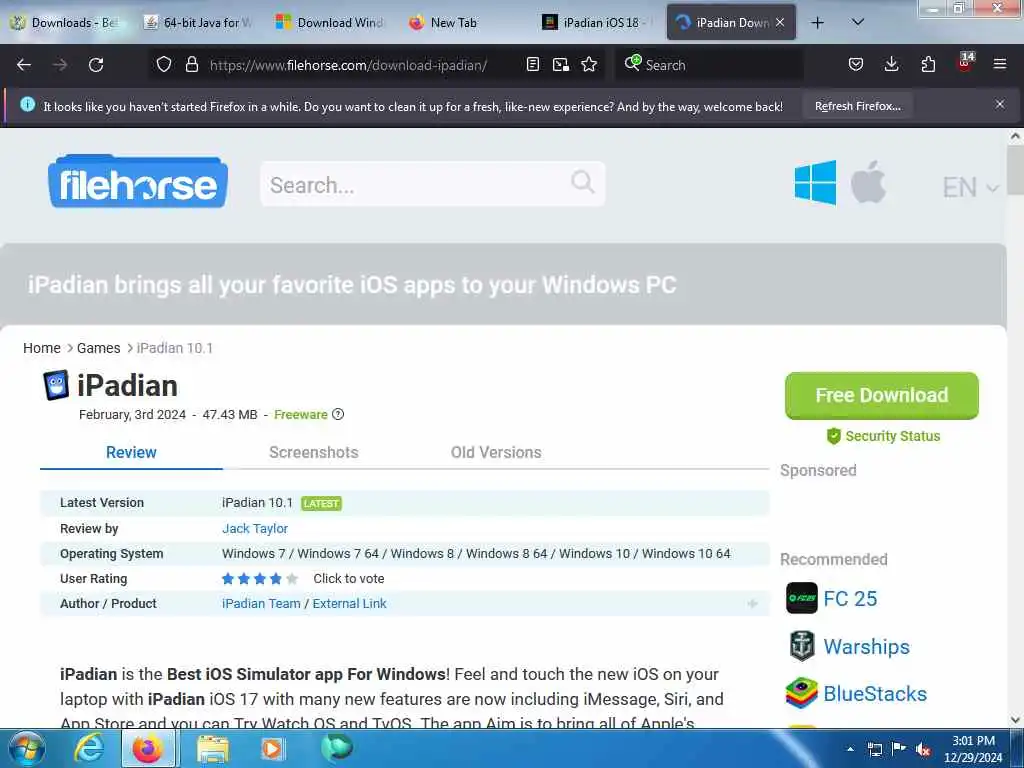Image resolution: width=1024 pixels, height=768 pixels.
Task: Reload the current page
Action: (x=96, y=65)
